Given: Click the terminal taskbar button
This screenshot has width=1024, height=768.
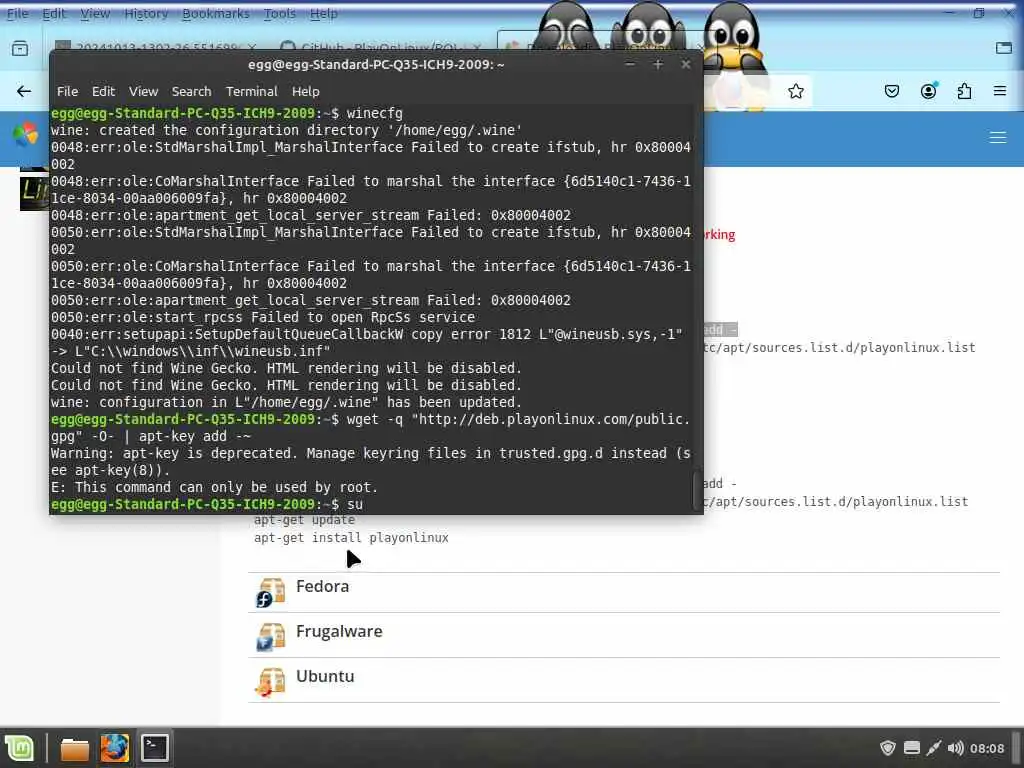Looking at the screenshot, I should tap(155, 748).
